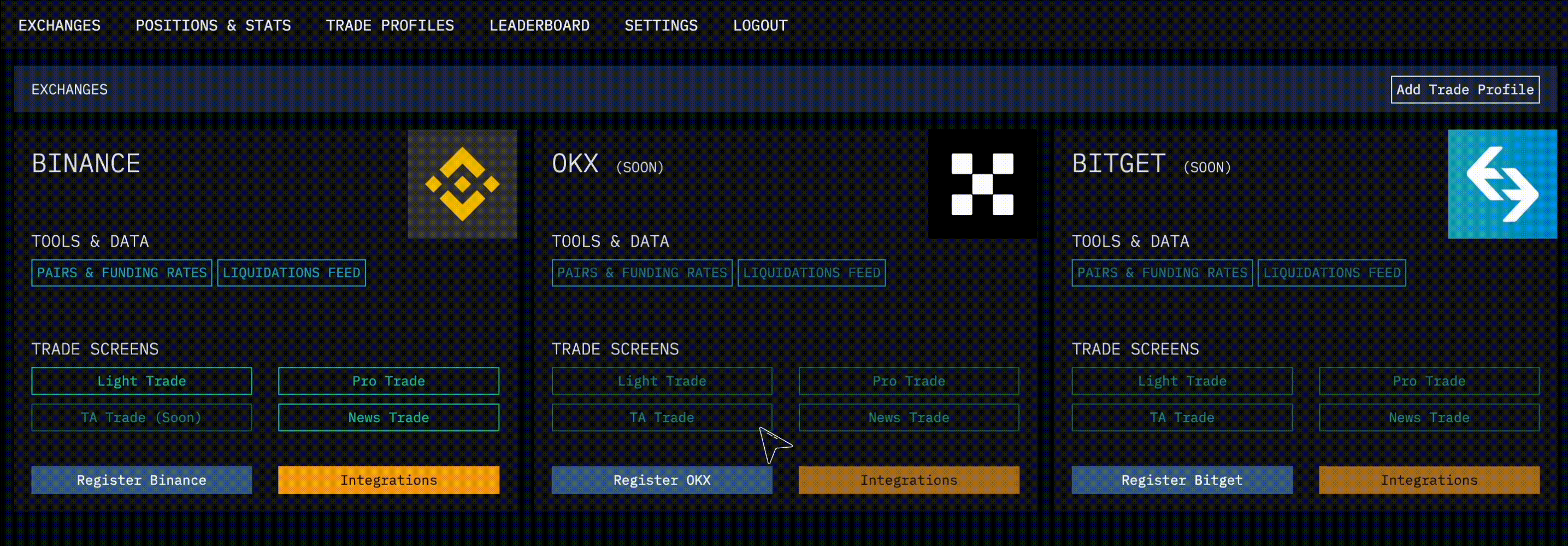
Task: Open the Exchanges menu item
Action: tap(60, 26)
